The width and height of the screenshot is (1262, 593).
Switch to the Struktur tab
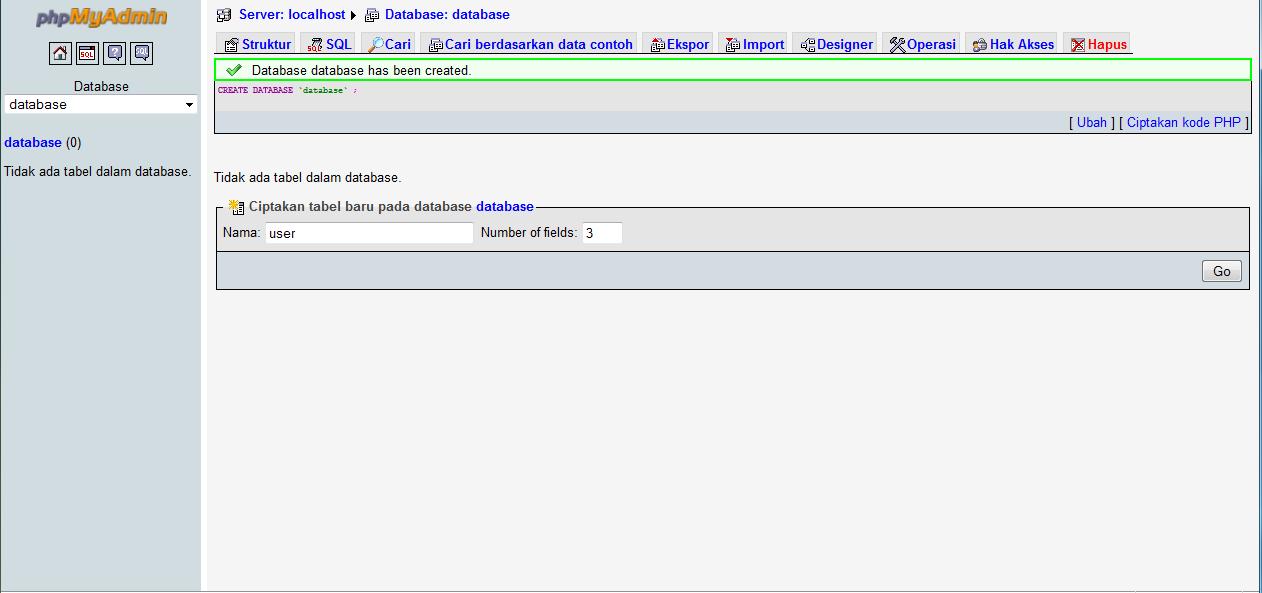pos(263,44)
